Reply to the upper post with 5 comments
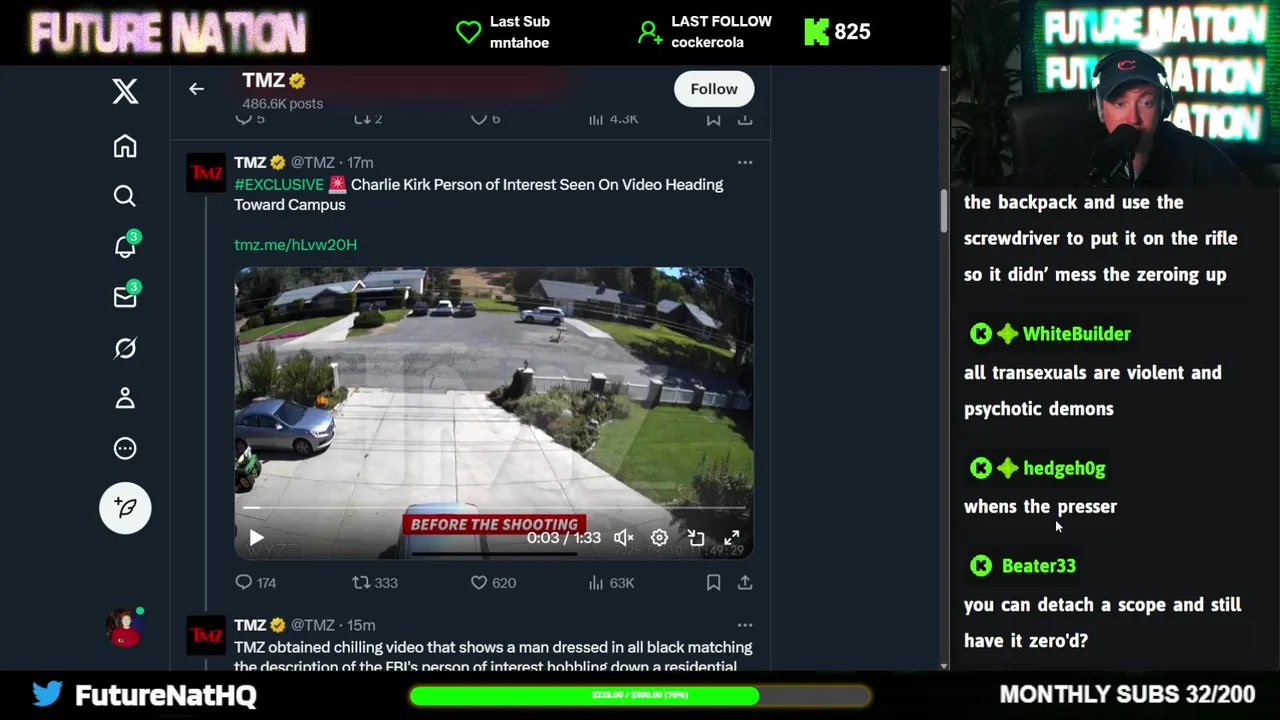The height and width of the screenshot is (720, 1280). pos(250,119)
